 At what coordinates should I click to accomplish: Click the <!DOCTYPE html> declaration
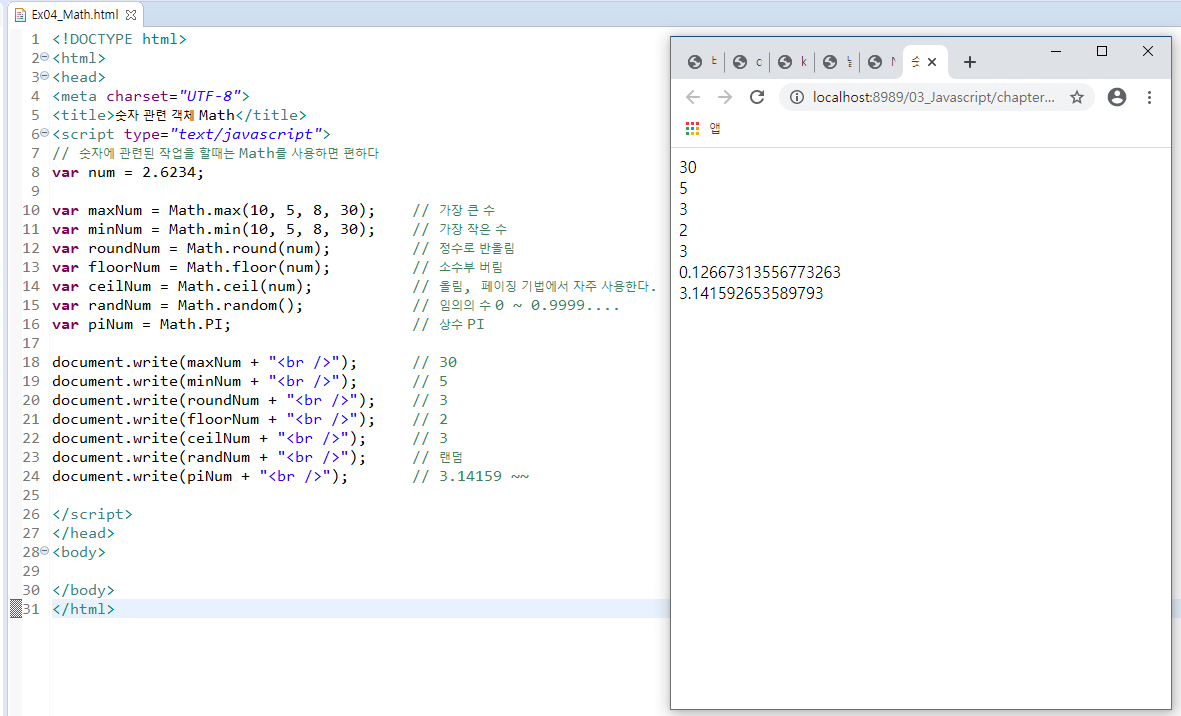point(119,38)
